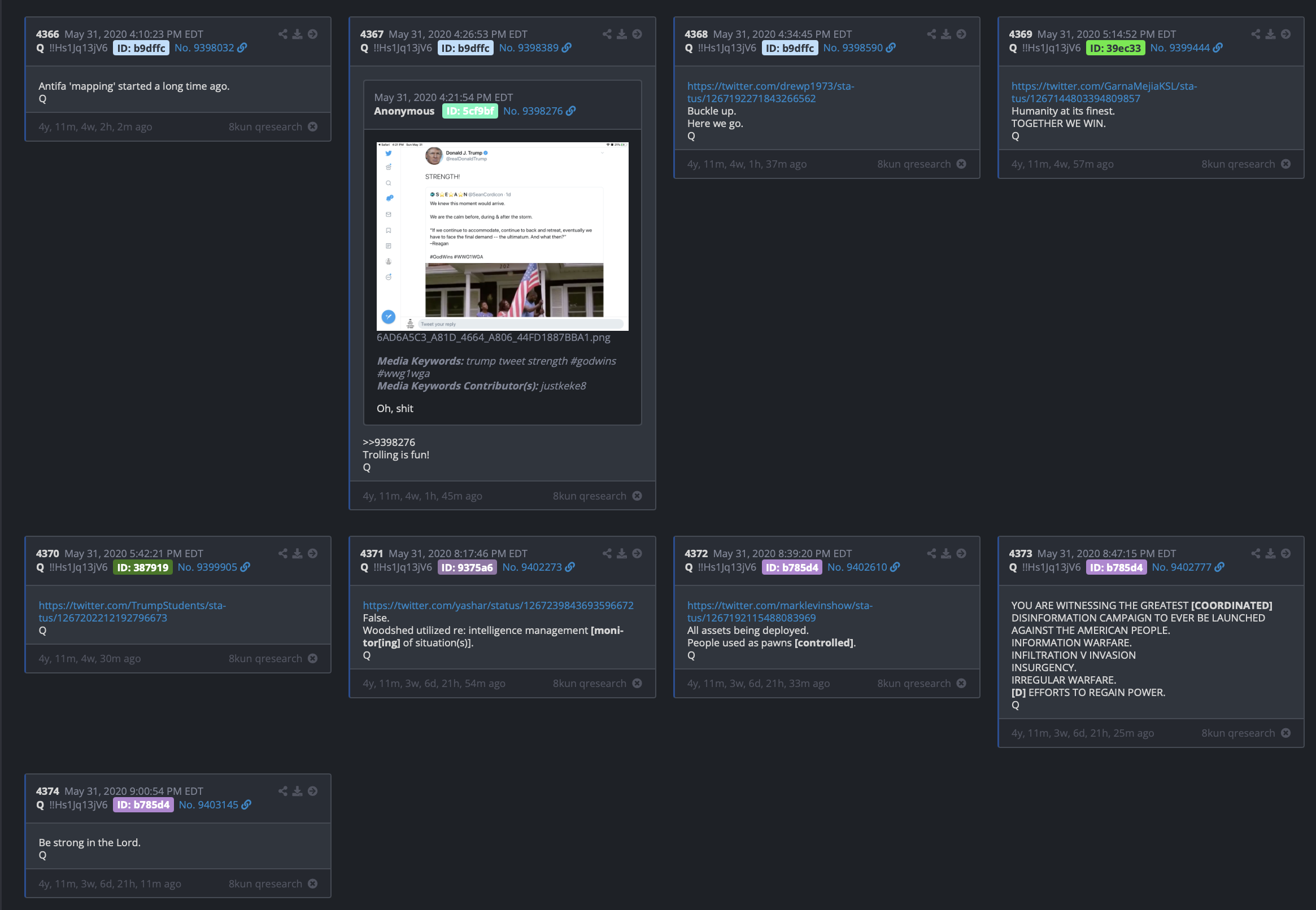The width and height of the screenshot is (1316, 910).
Task: Click the X circle icon in post 4367 footer
Action: click(637, 496)
